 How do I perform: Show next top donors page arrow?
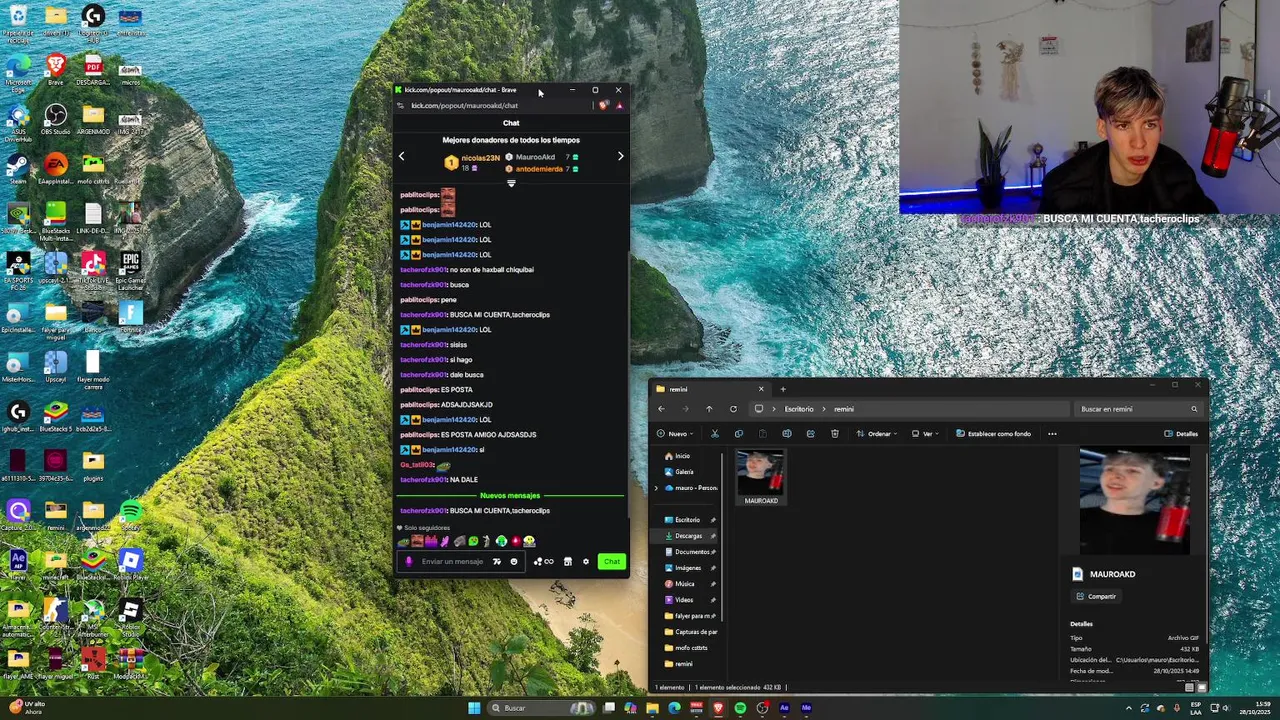[620, 156]
